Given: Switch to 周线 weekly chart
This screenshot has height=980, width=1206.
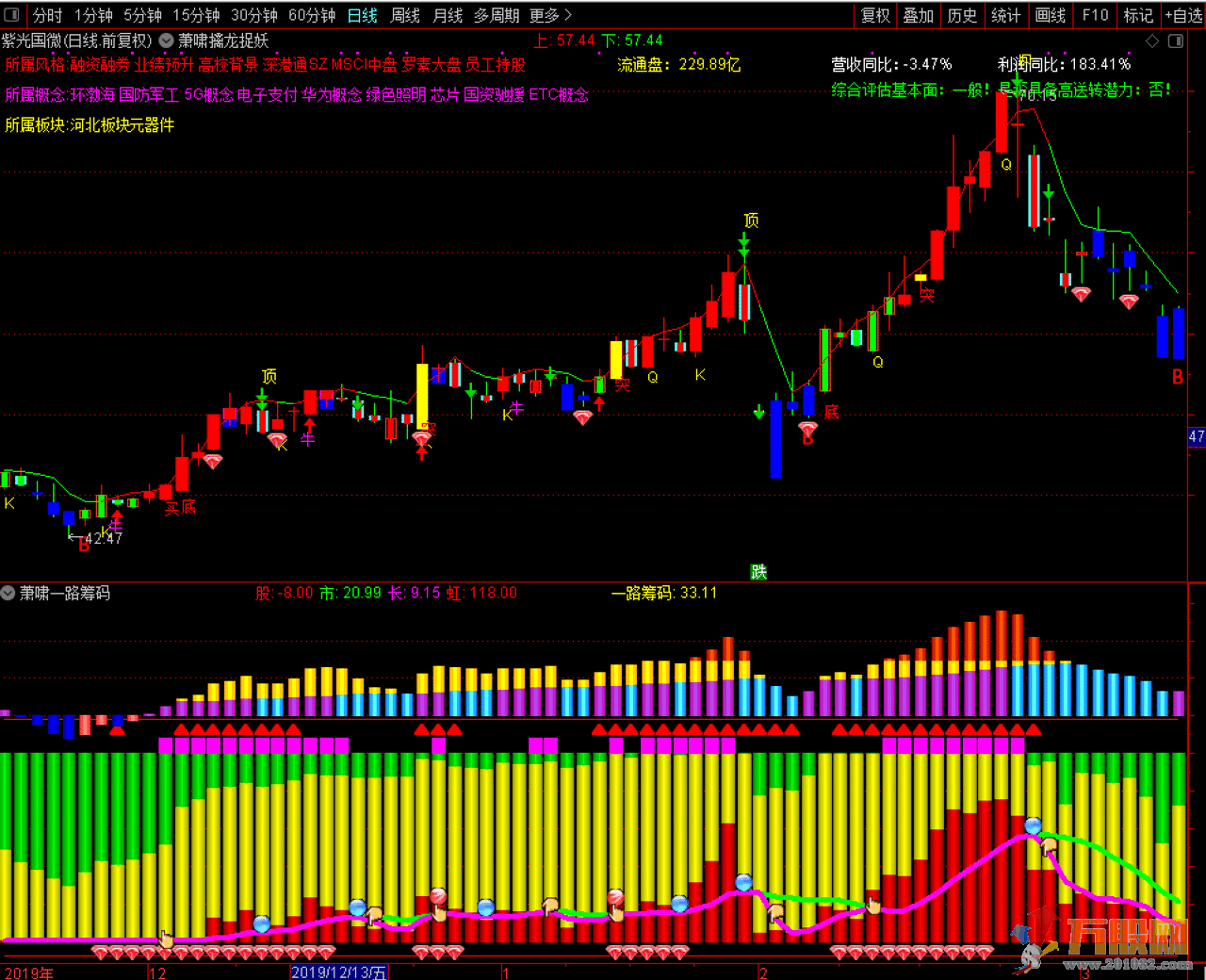Looking at the screenshot, I should 405,15.
